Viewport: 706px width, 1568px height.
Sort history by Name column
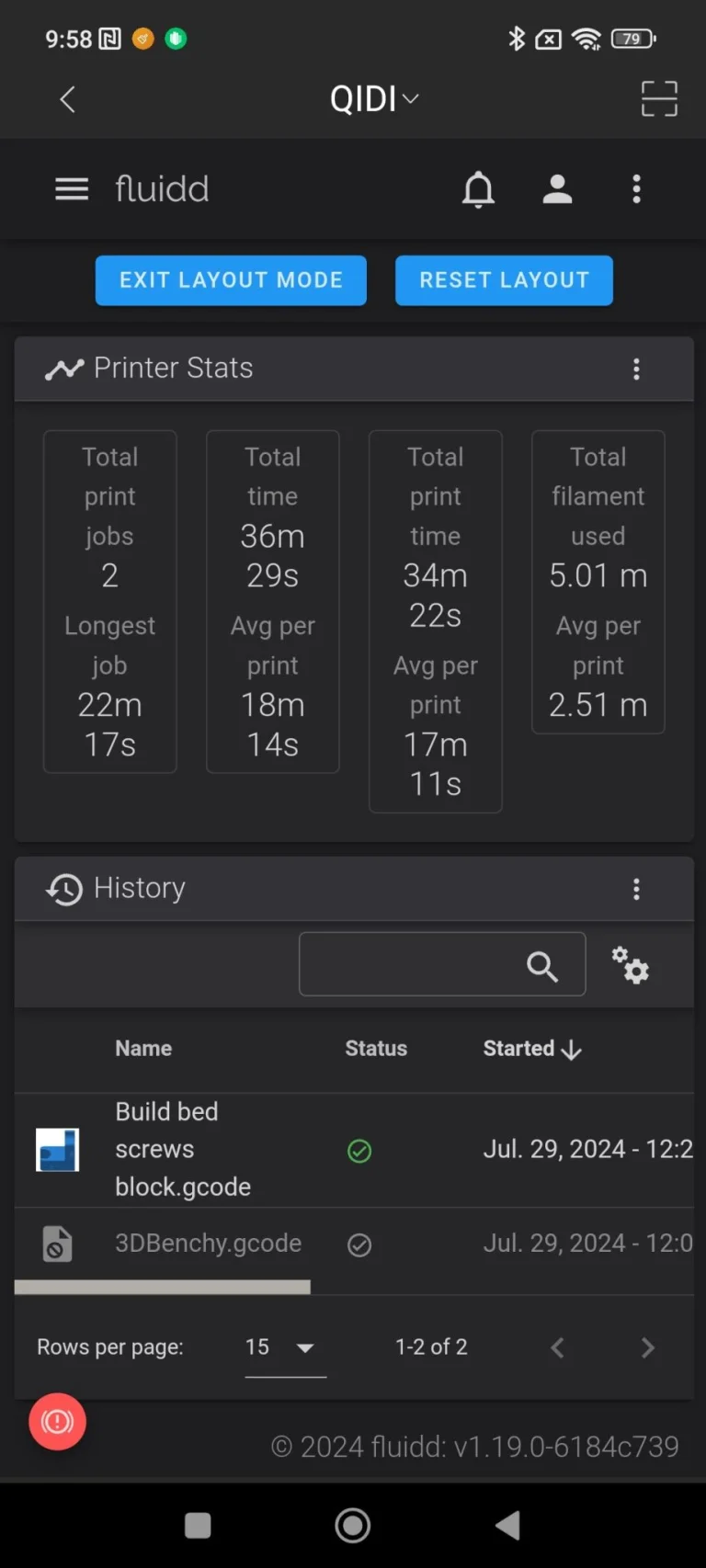pos(143,1049)
